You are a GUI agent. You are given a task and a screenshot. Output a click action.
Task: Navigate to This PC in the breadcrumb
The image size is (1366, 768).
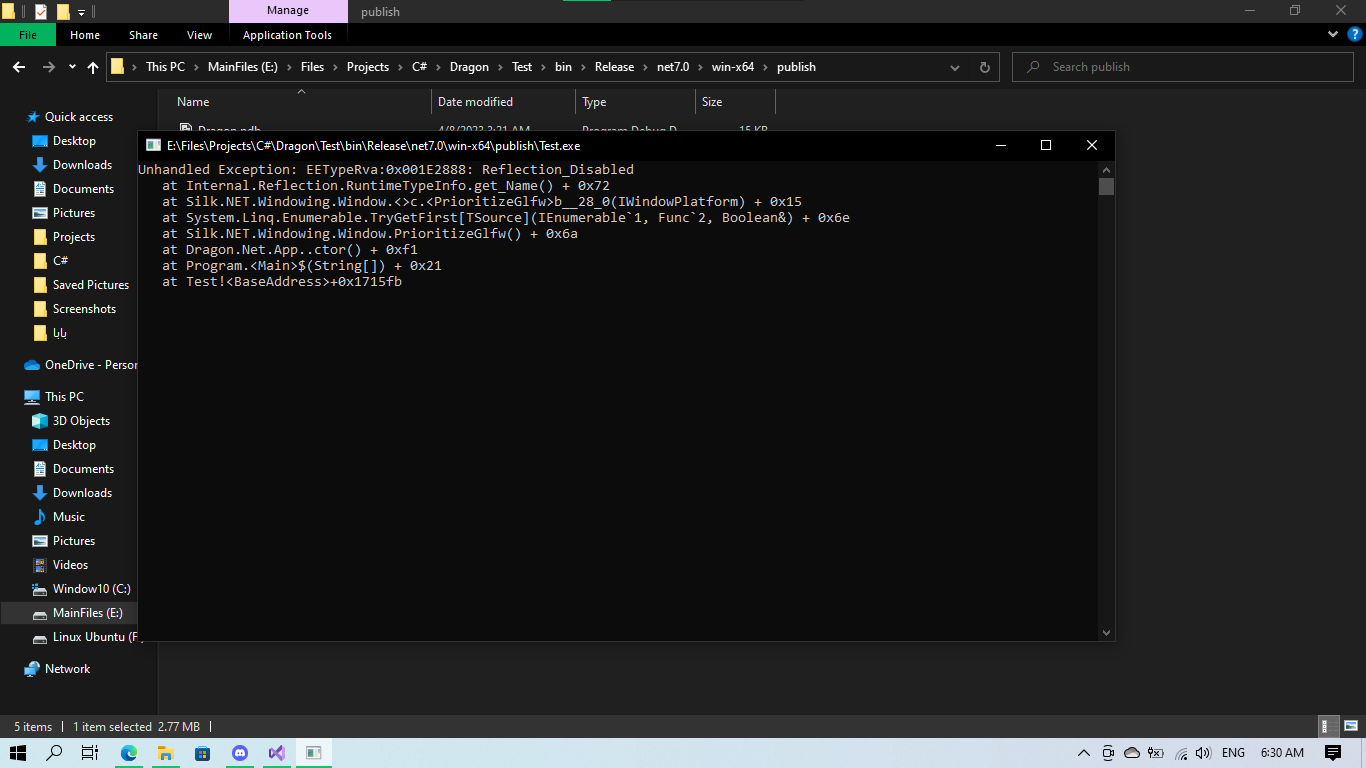pyautogui.click(x=165, y=67)
